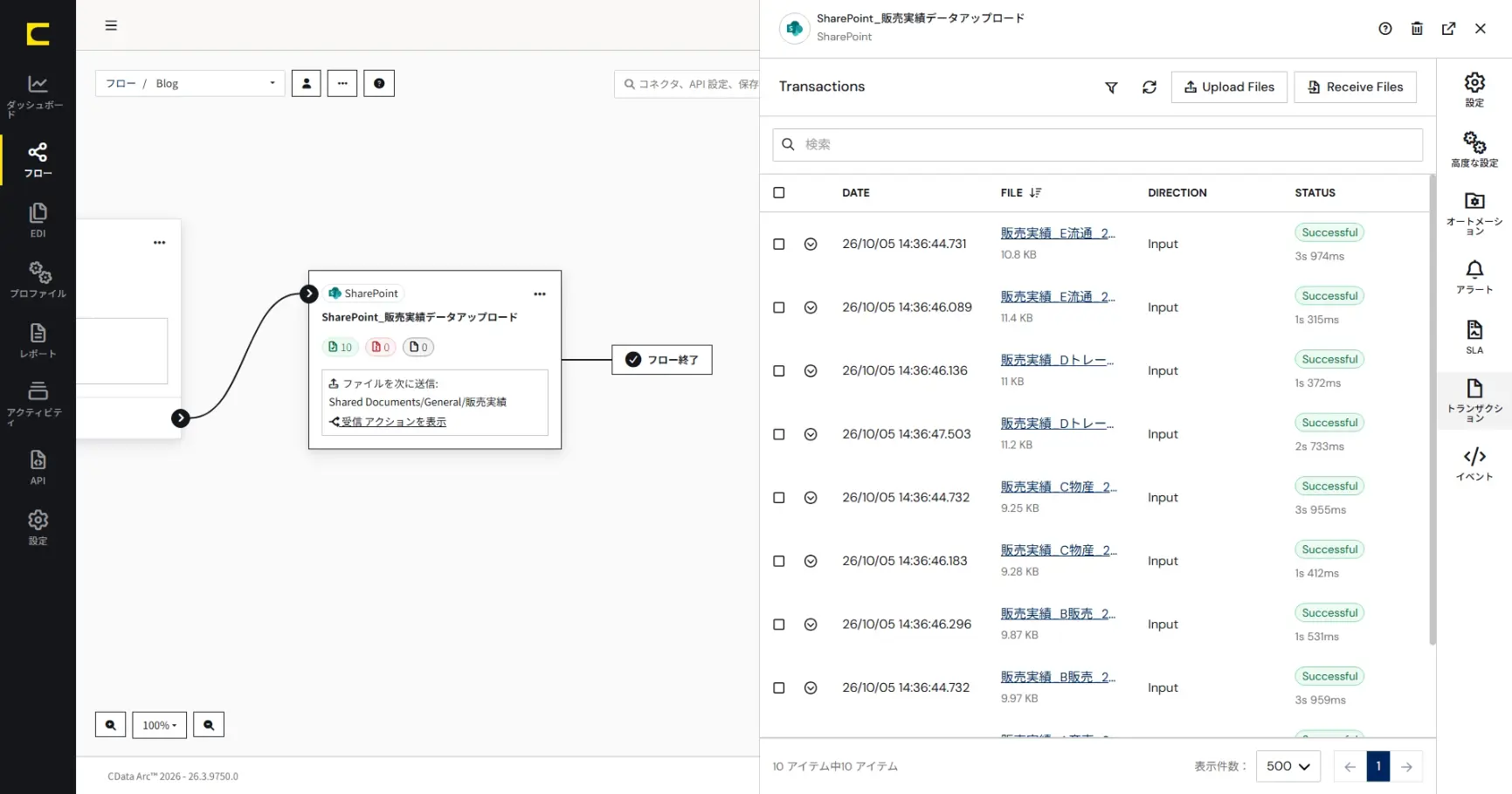This screenshot has width=1512, height=794.
Task: Toggle the hamburger menu icon
Action: tap(111, 25)
